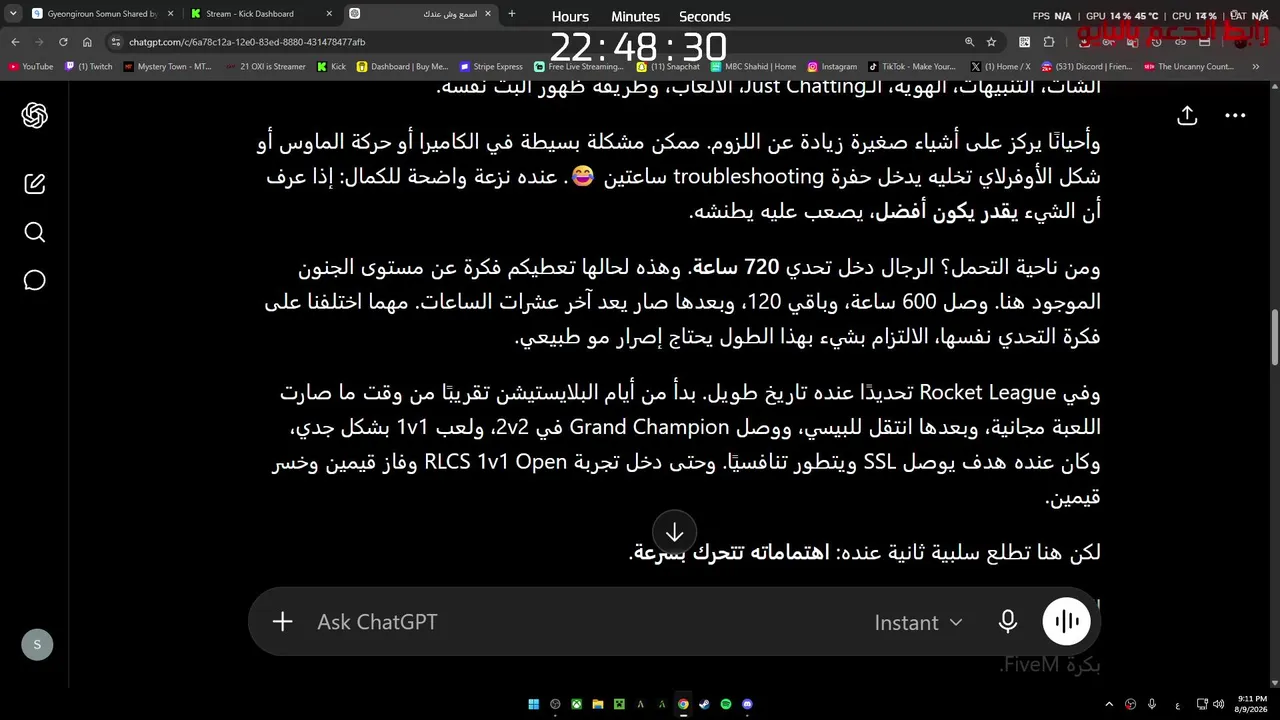The image size is (1280, 720).
Task: Open search chats magnifier in sidebar
Action: click(x=35, y=233)
